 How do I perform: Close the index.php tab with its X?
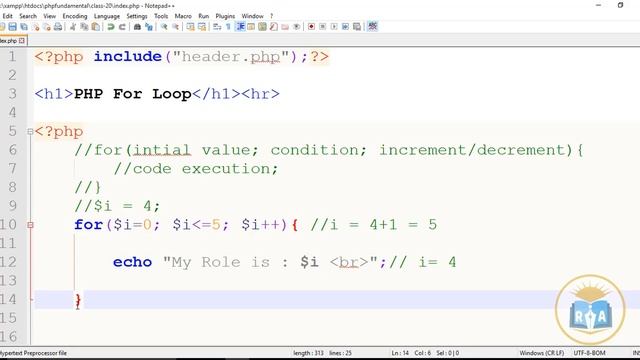22,41
